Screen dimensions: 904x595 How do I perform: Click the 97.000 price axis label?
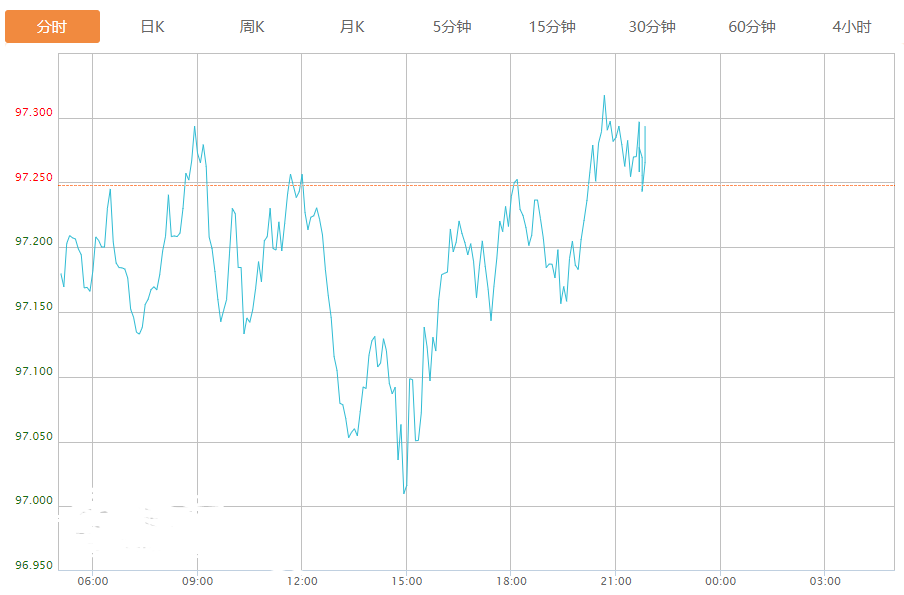(x=34, y=500)
